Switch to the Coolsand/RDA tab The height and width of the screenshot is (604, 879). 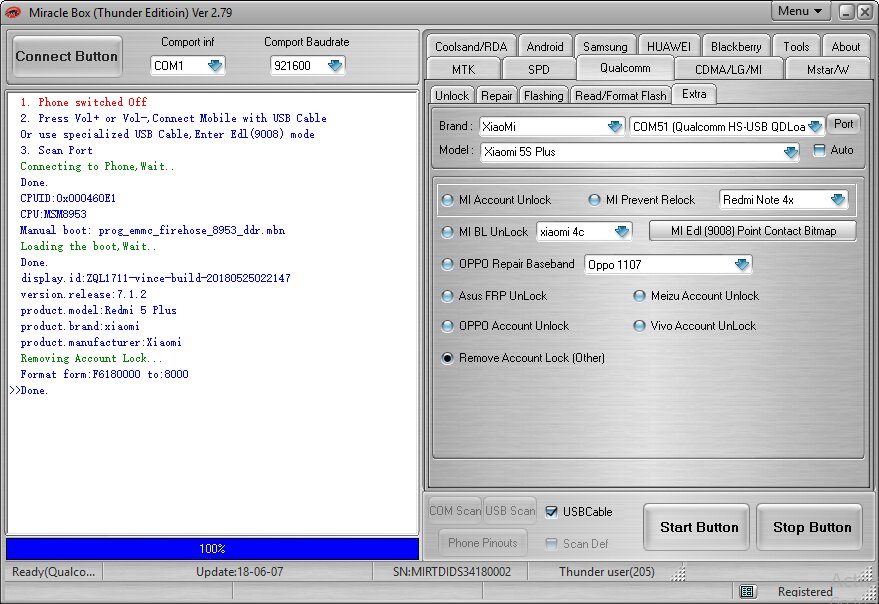pos(471,47)
